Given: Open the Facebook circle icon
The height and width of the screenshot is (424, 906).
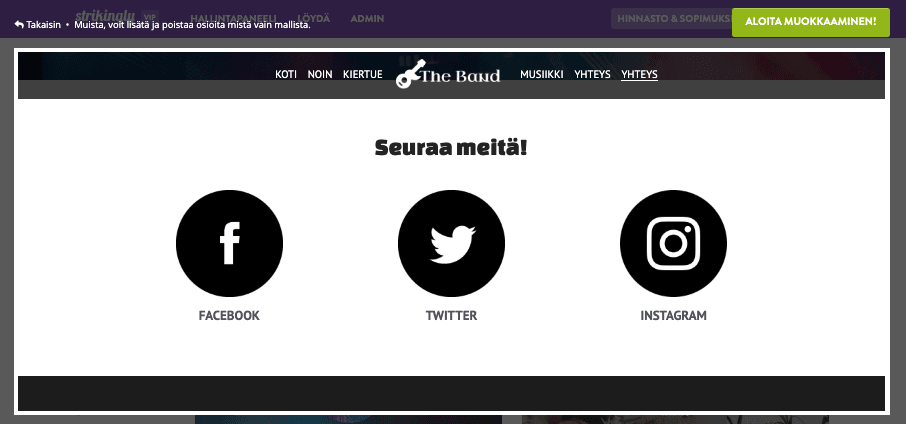Looking at the screenshot, I should coord(229,243).
